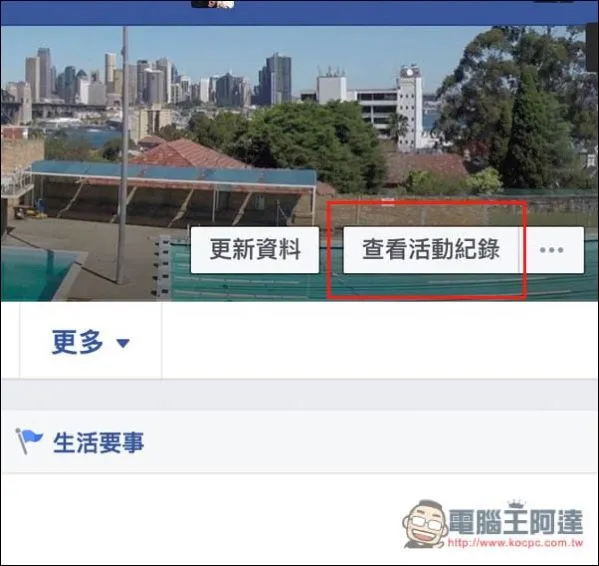Click the cartoon mascot face watermark
This screenshot has height=566, width=599.
[x=425, y=523]
